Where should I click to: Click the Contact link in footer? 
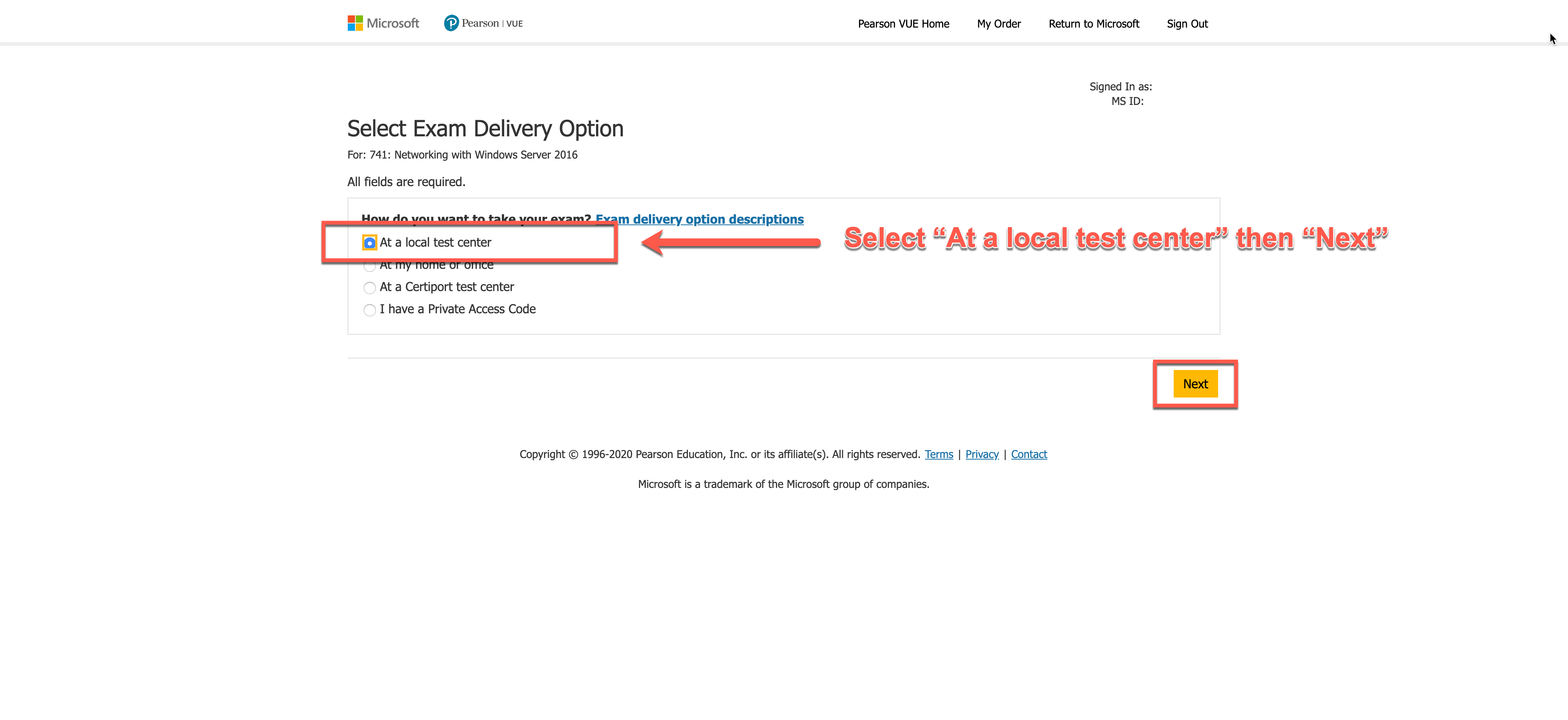point(1029,454)
